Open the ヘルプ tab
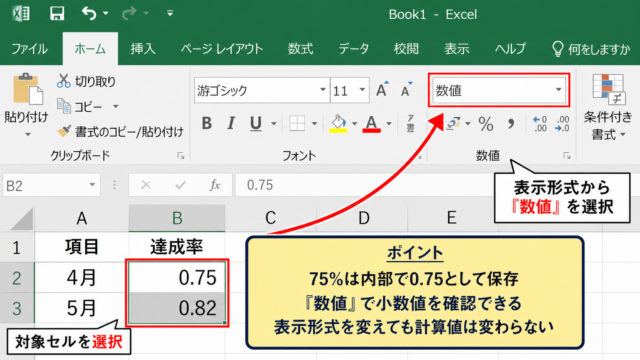 click(x=510, y=49)
